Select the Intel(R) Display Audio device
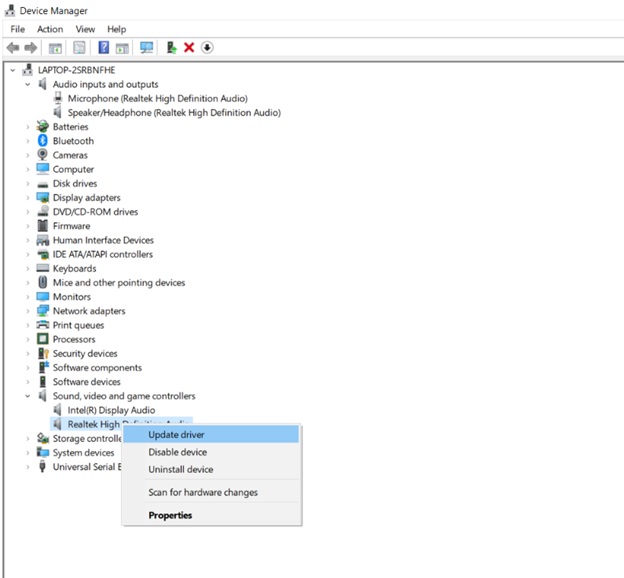The width and height of the screenshot is (624, 578). point(110,410)
